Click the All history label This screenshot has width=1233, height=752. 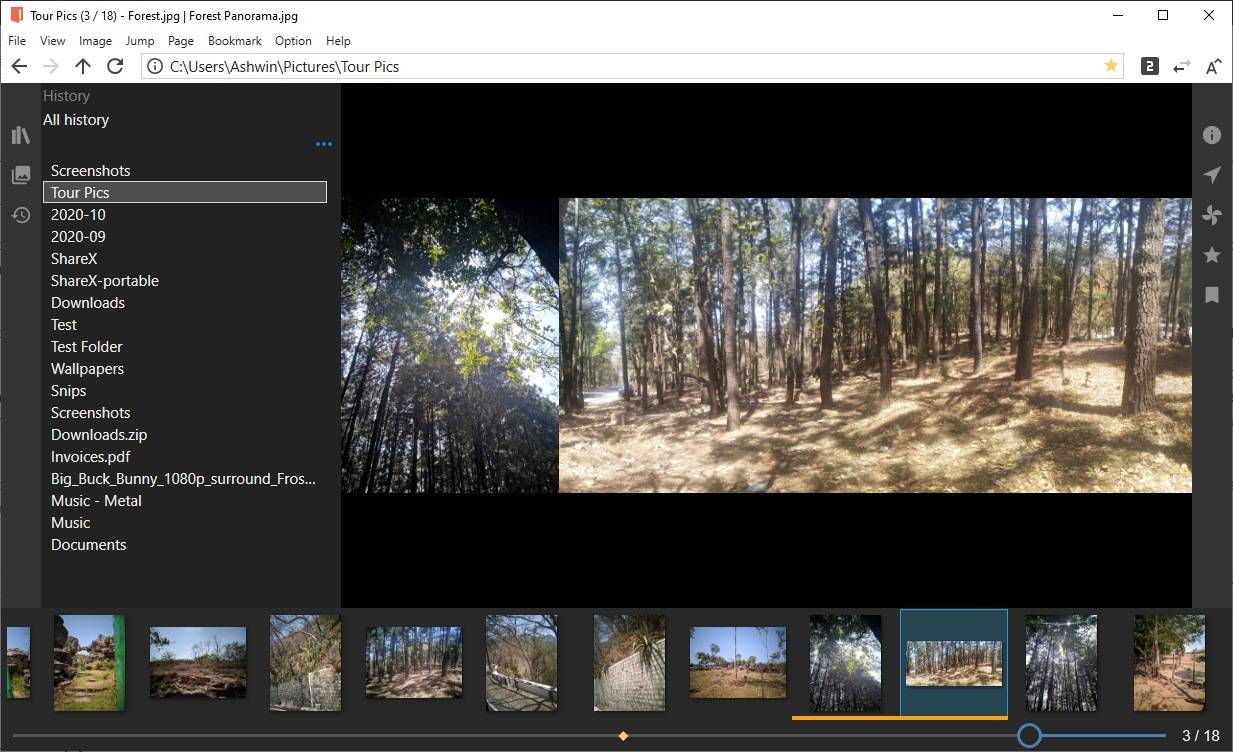(76, 120)
